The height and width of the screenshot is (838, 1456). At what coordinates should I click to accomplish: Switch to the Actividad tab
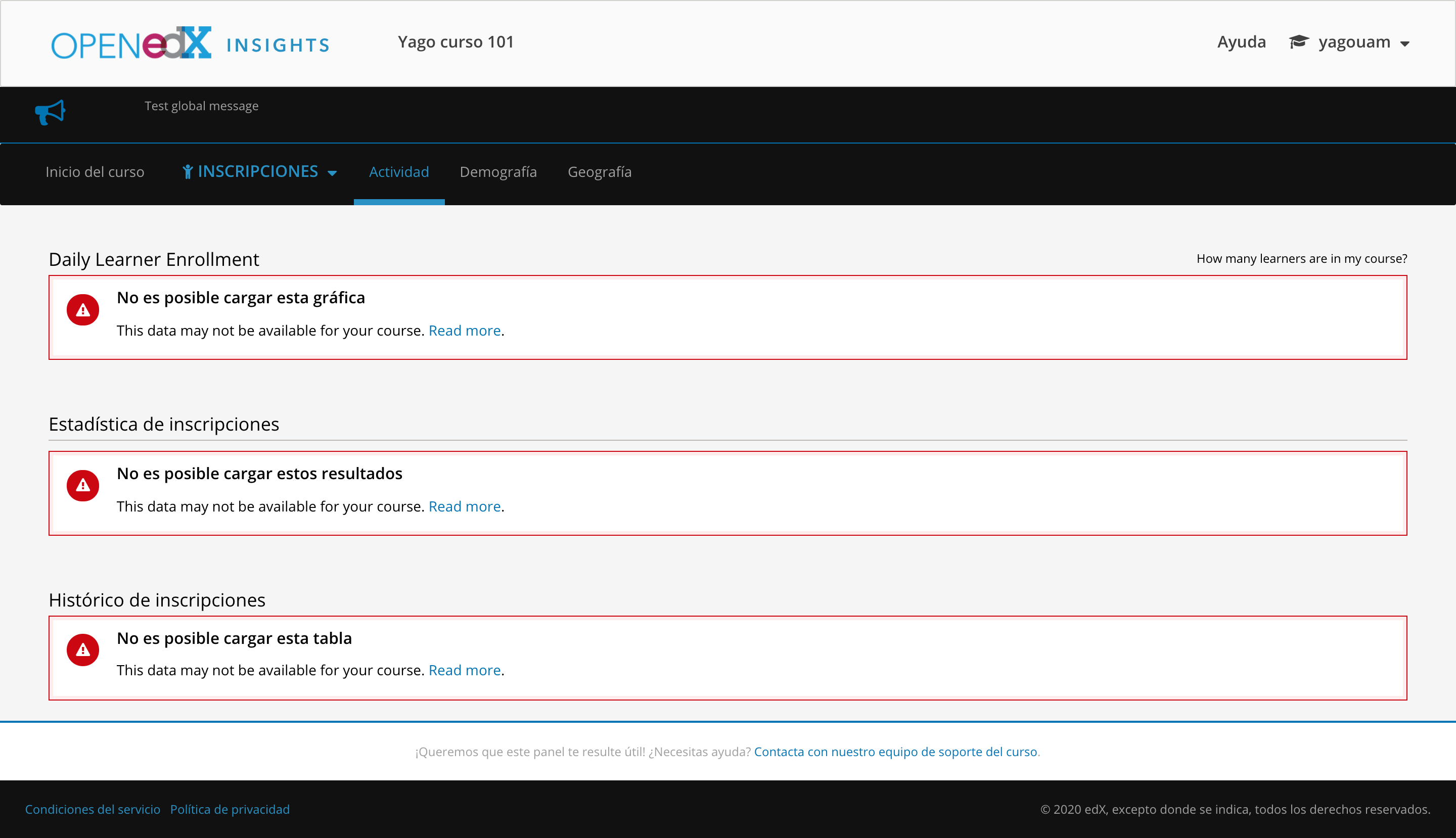(398, 172)
